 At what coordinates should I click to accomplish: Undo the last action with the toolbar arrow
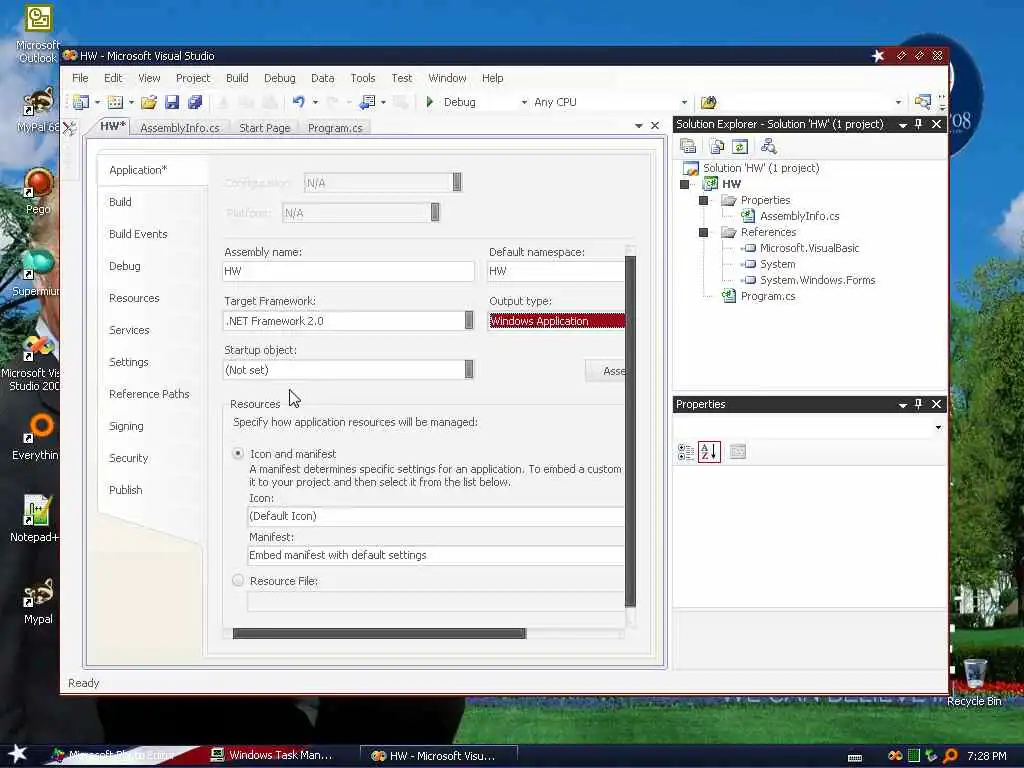pyautogui.click(x=298, y=102)
